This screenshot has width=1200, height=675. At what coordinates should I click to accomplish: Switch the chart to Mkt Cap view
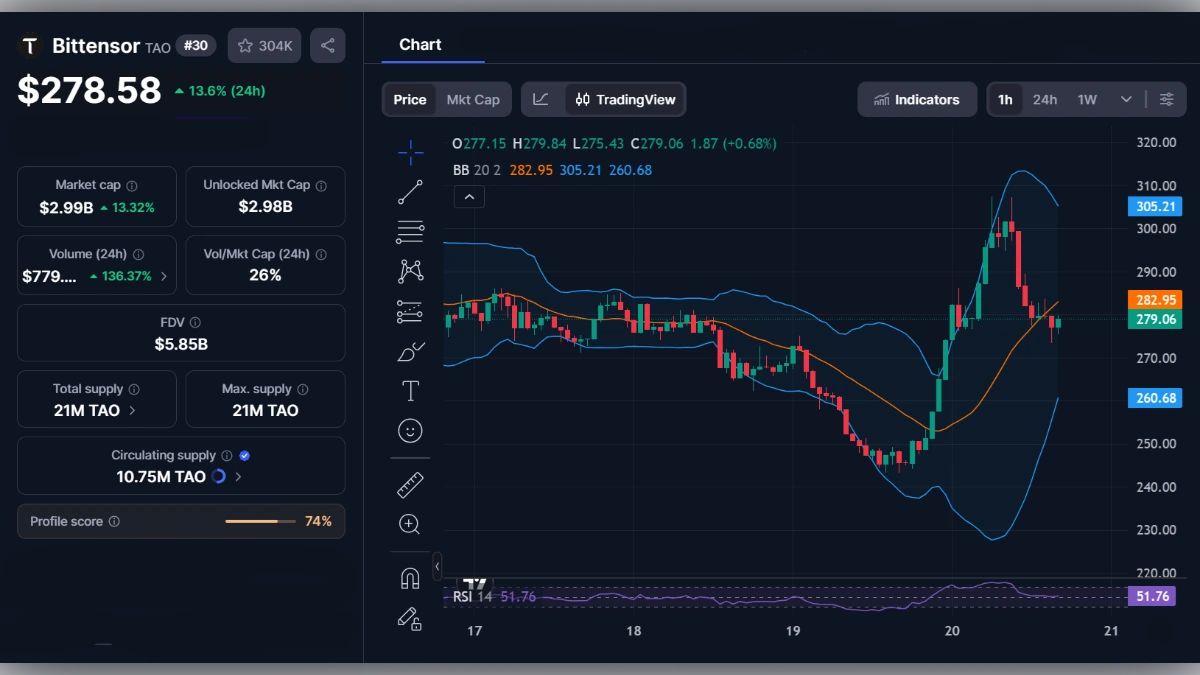tap(474, 99)
